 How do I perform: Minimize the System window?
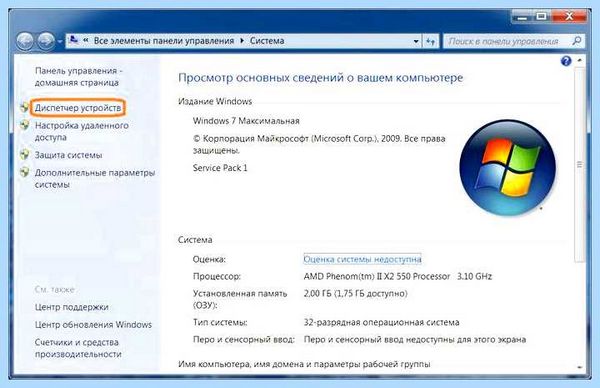pyautogui.click(x=522, y=16)
